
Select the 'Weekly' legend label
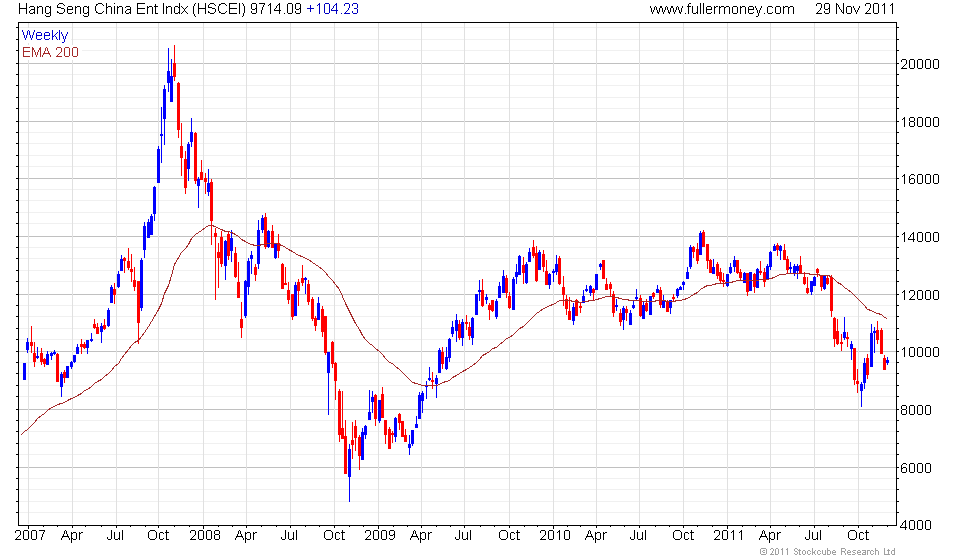point(45,36)
